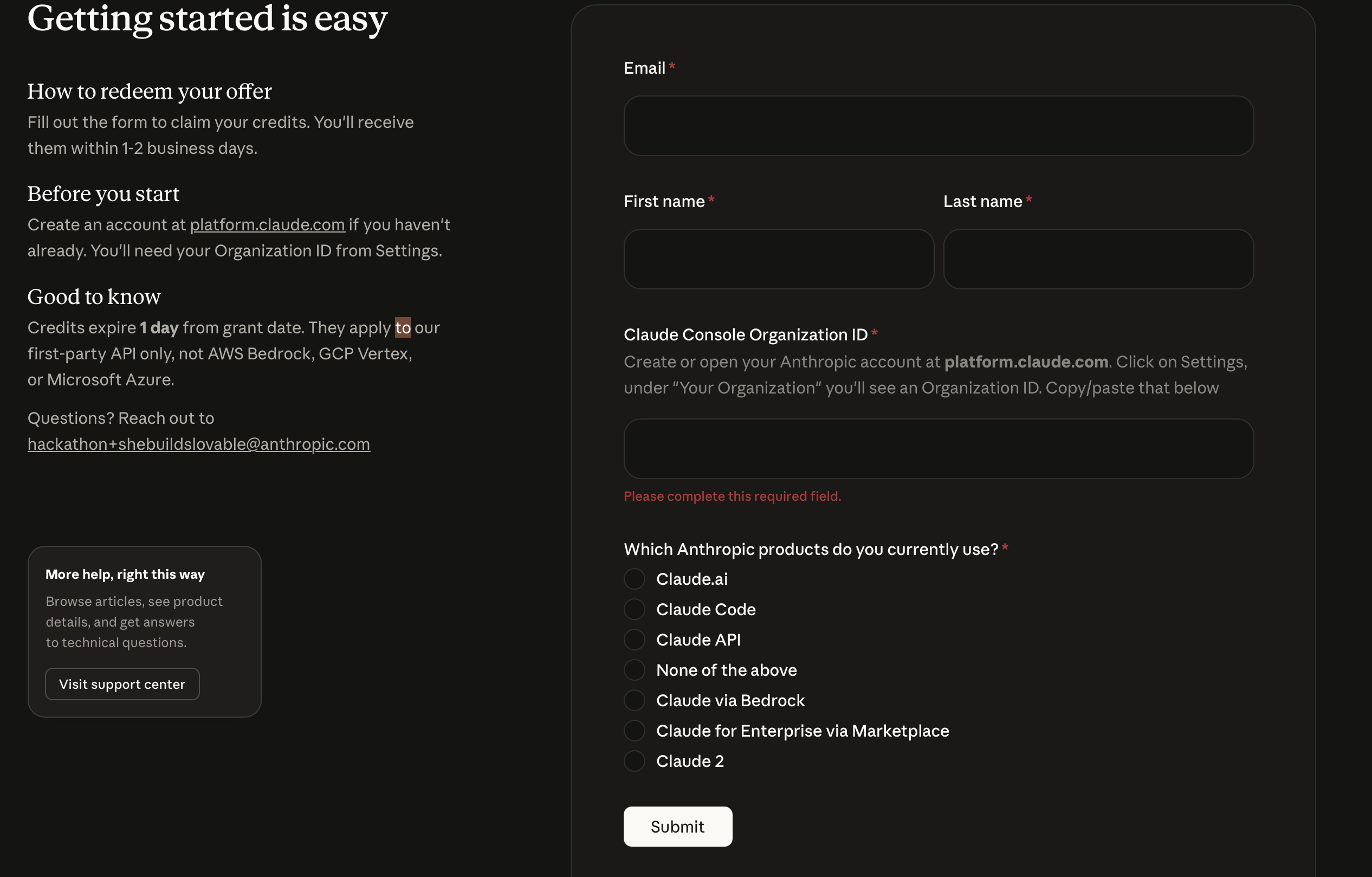Click the bold platform.claude.com text in the form
Image resolution: width=1372 pixels, height=877 pixels.
[x=1026, y=362]
